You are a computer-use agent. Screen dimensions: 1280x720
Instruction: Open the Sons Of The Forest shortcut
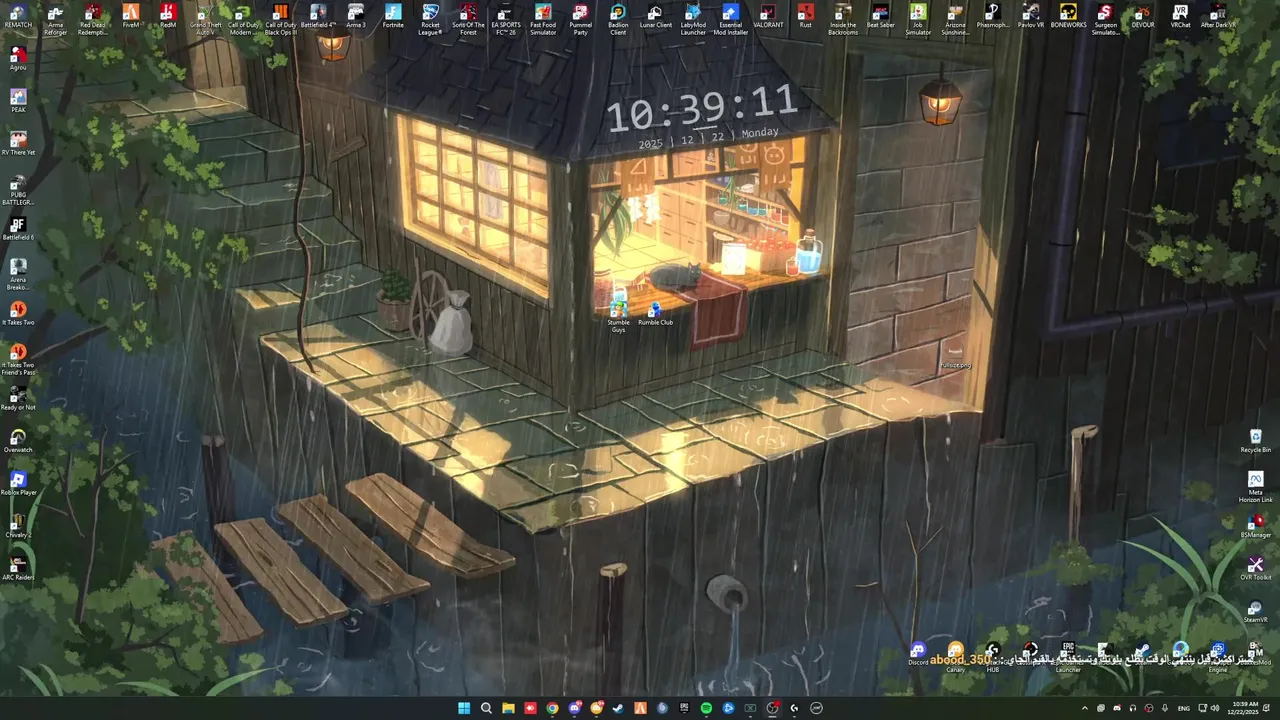[468, 19]
